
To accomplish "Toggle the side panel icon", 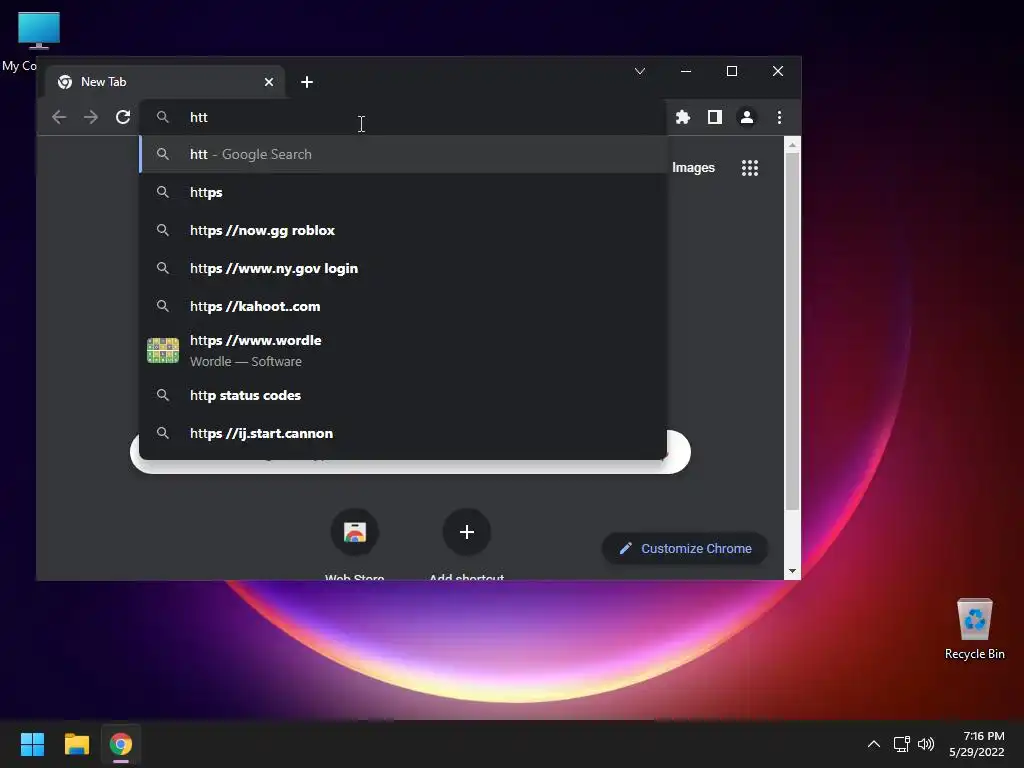I will coord(714,118).
